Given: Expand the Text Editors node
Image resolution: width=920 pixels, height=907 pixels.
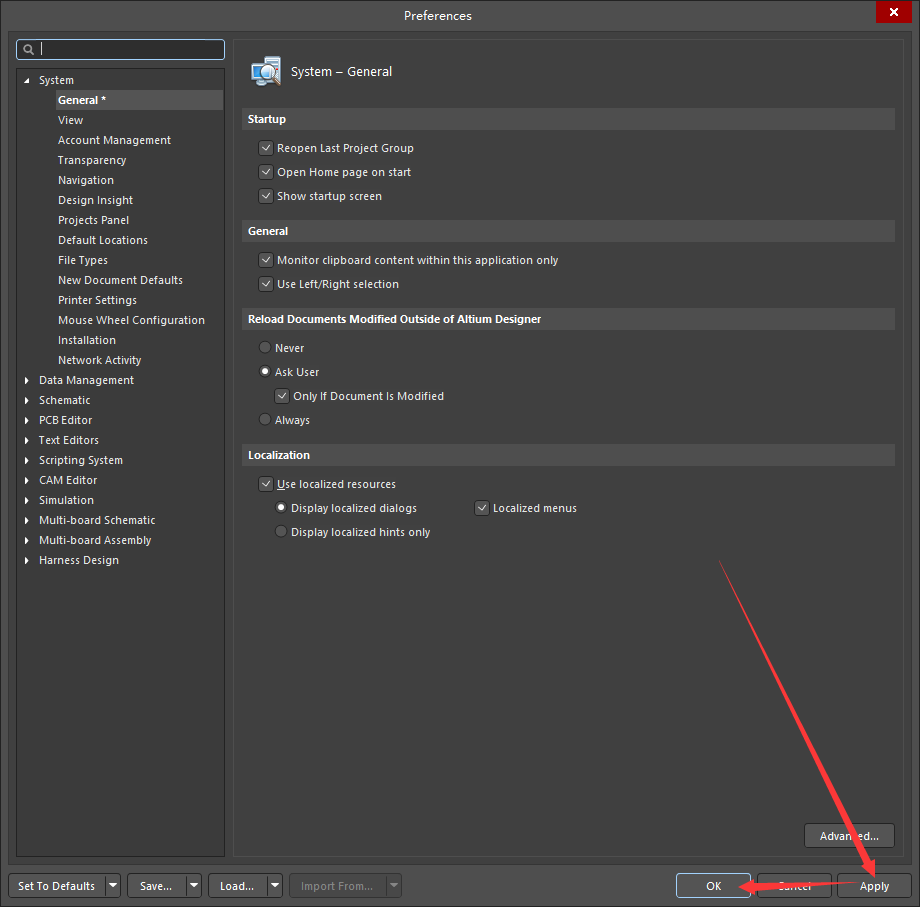Looking at the screenshot, I should pos(26,441).
